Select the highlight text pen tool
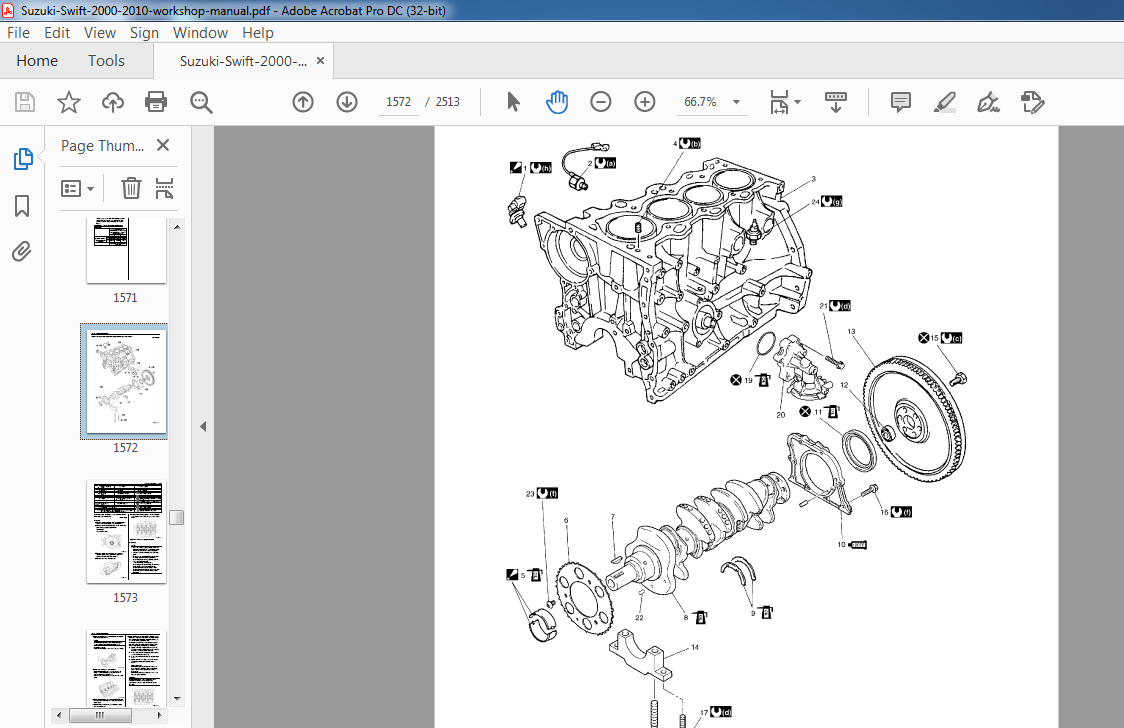 tap(945, 102)
